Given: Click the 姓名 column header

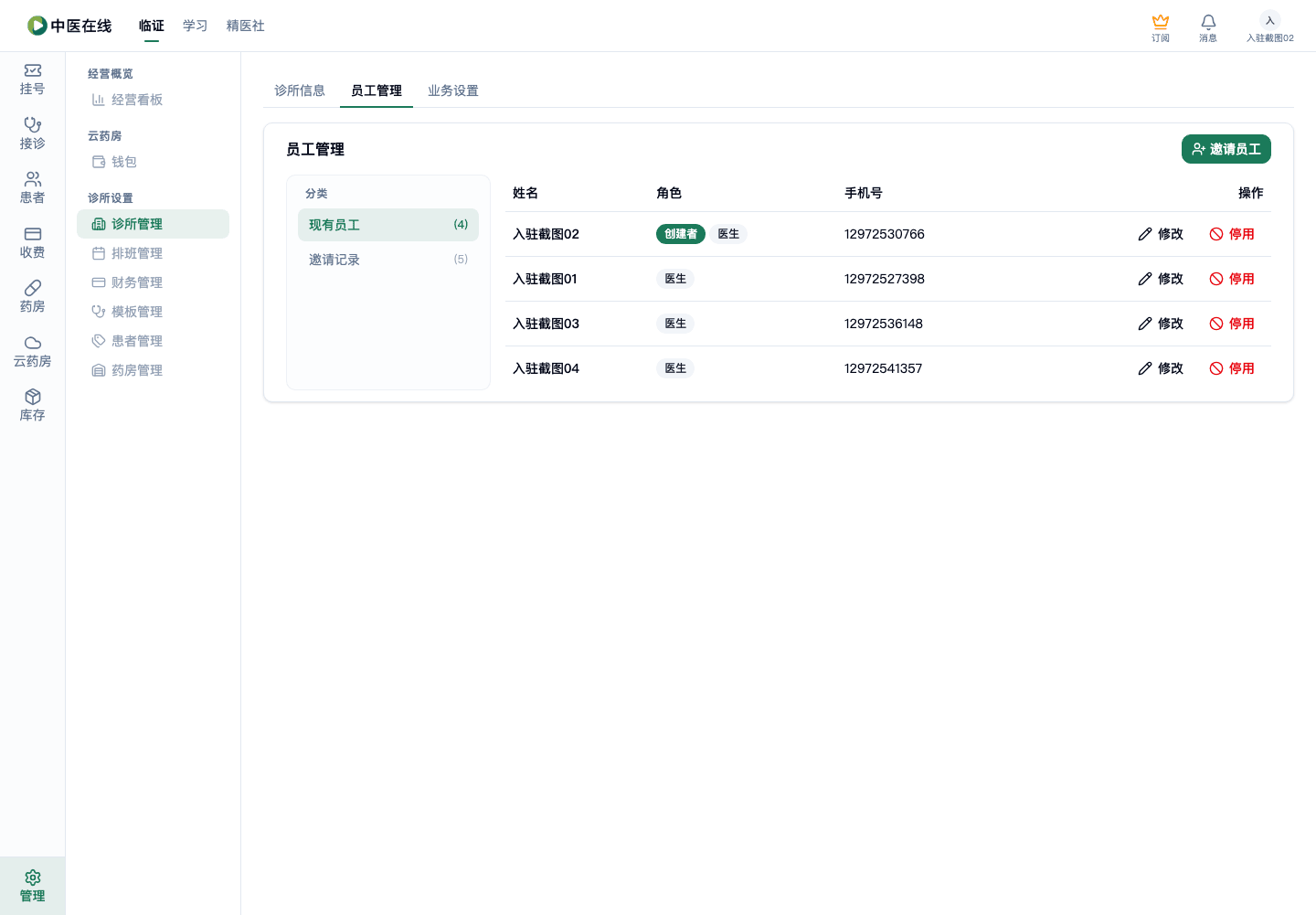Looking at the screenshot, I should click(525, 193).
